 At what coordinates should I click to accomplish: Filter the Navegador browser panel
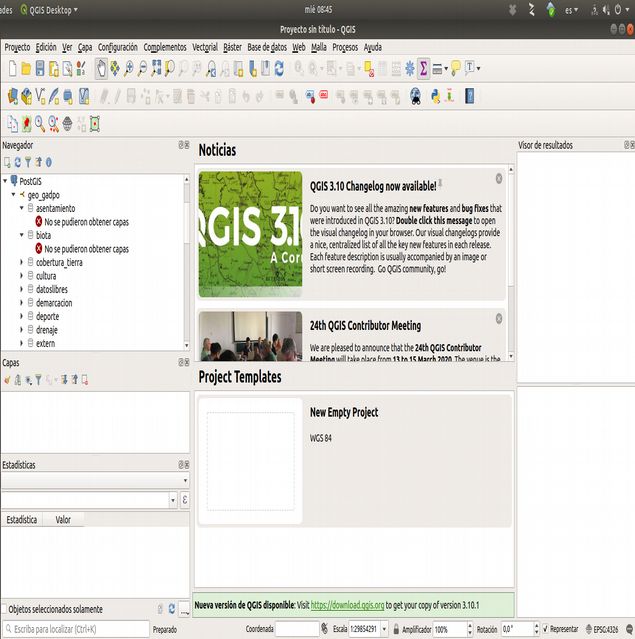28,162
